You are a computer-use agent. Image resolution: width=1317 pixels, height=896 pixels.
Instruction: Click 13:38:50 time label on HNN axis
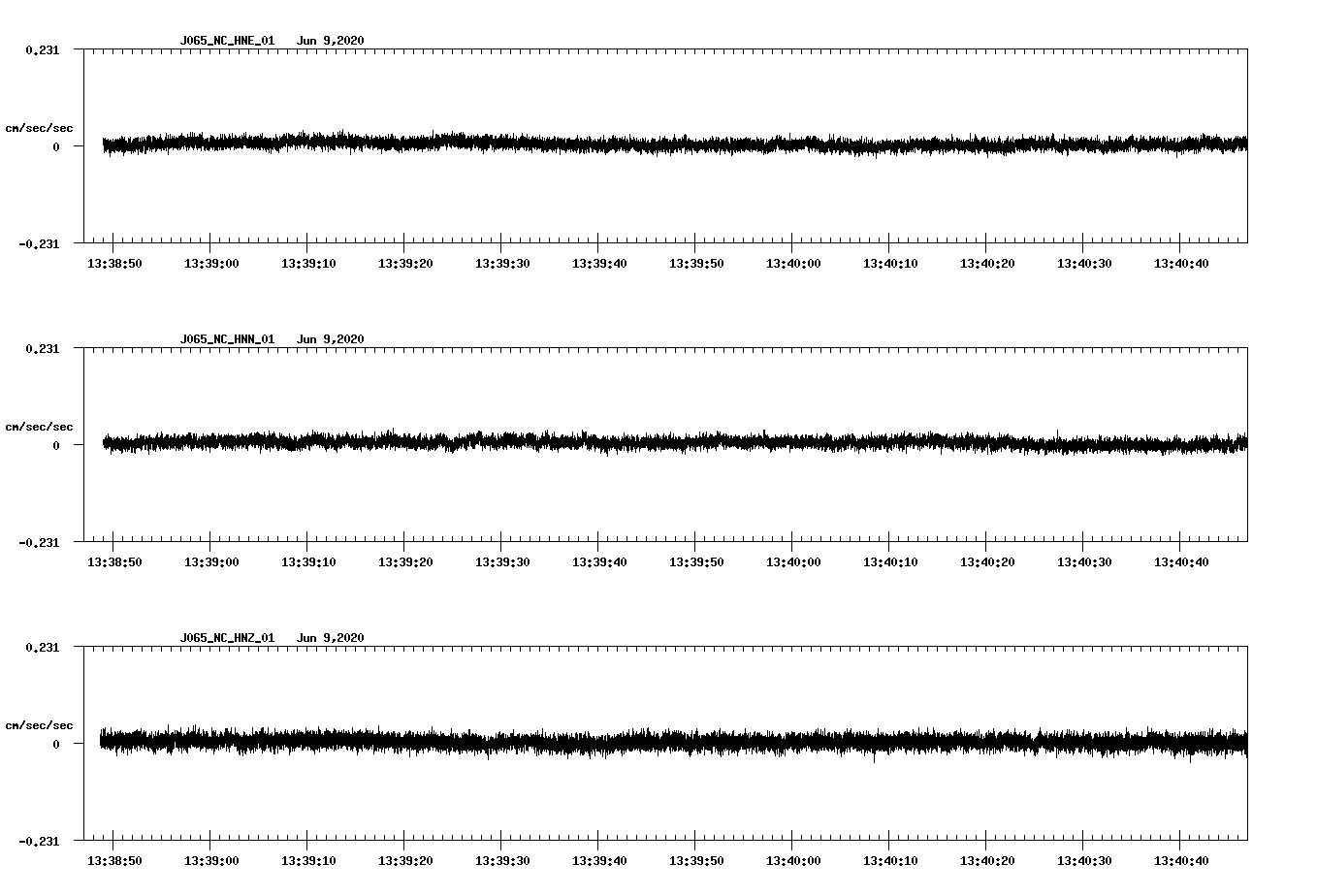[x=114, y=562]
